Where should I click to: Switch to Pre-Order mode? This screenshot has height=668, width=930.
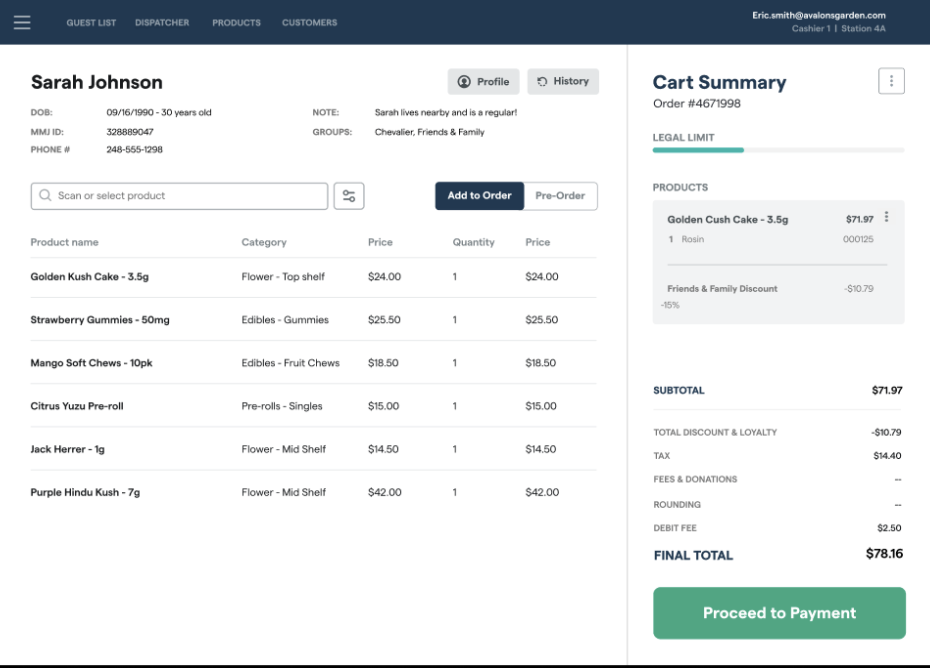click(x=560, y=196)
